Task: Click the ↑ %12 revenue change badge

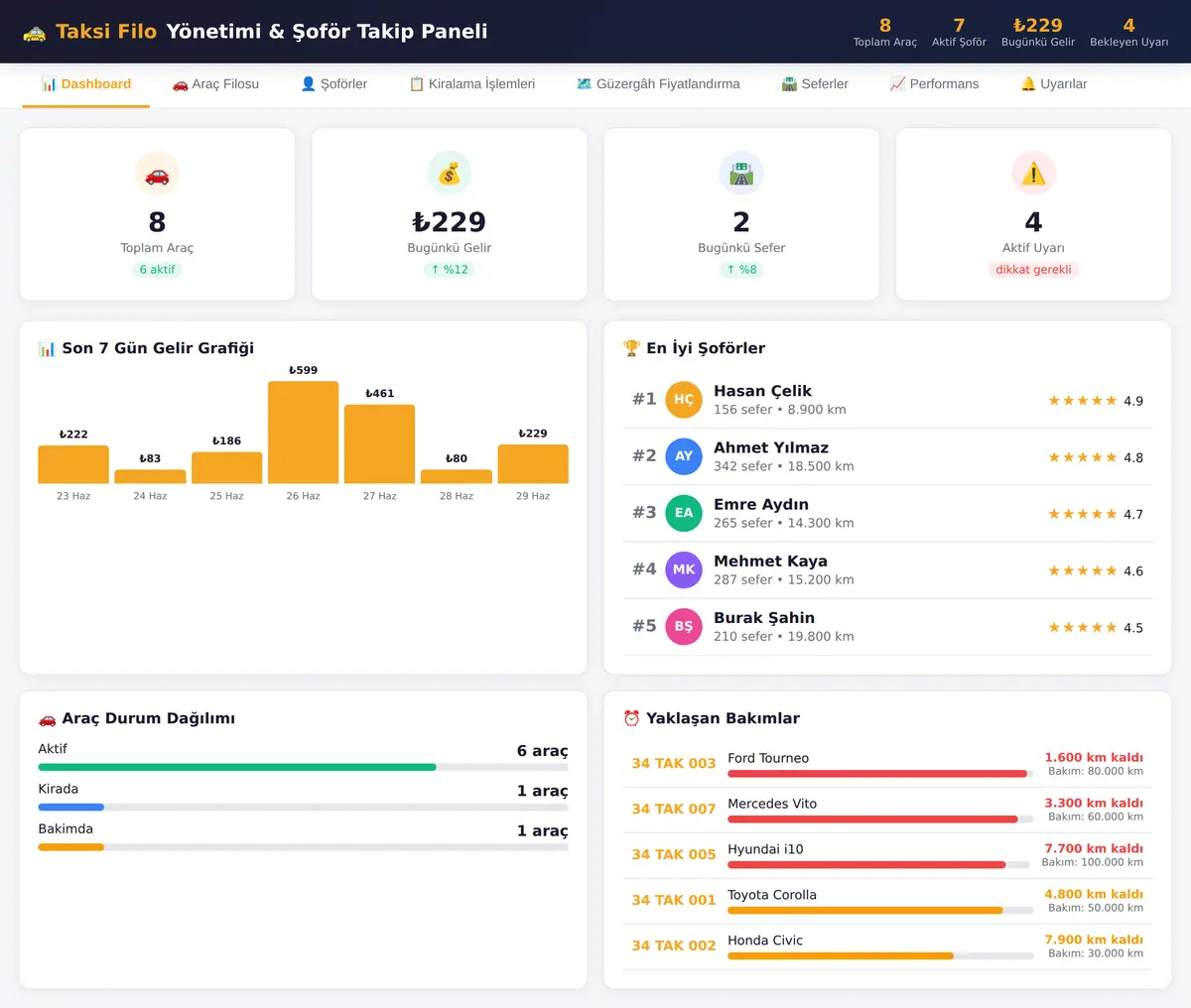Action: pyautogui.click(x=450, y=270)
